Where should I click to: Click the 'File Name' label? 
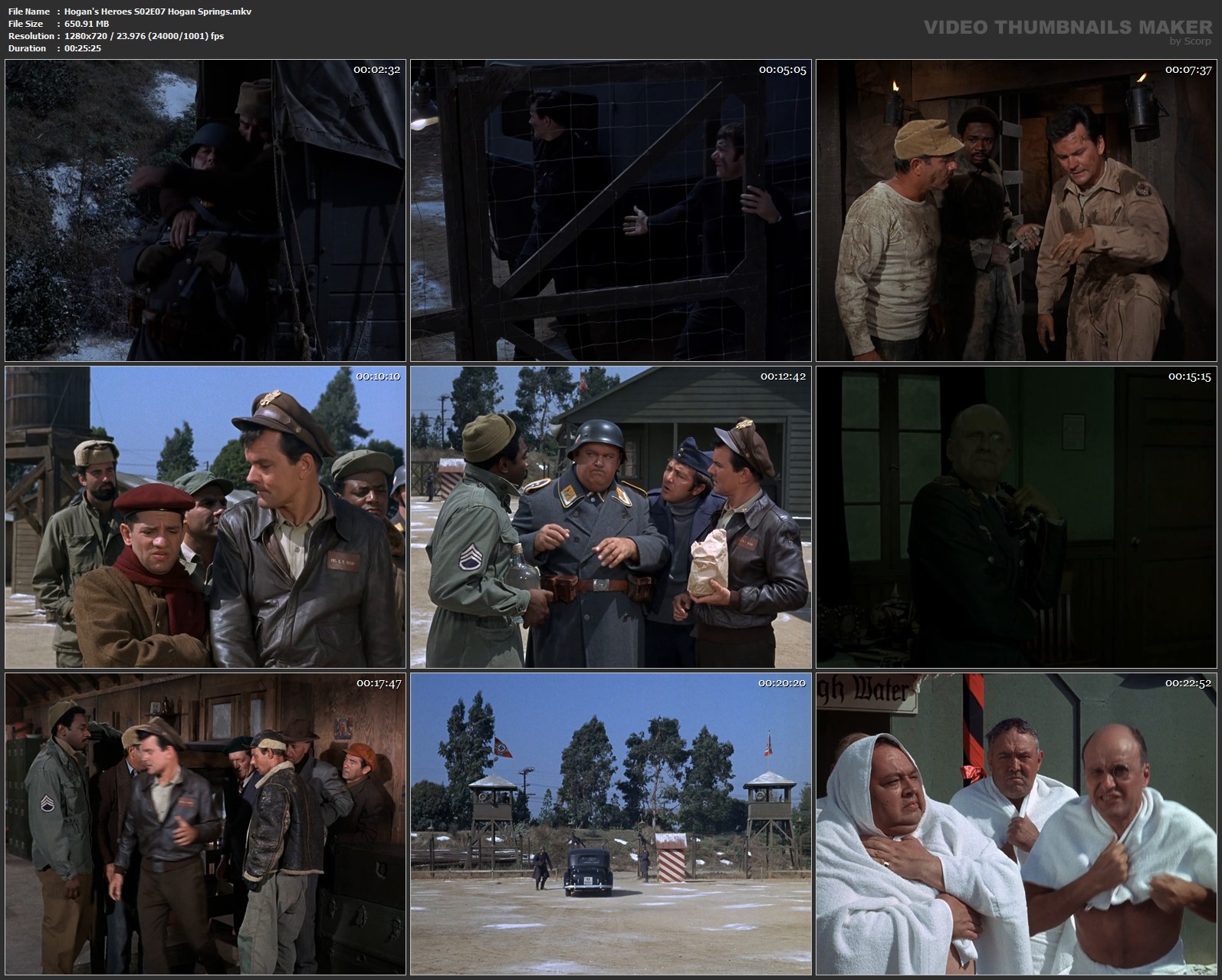pos(29,12)
